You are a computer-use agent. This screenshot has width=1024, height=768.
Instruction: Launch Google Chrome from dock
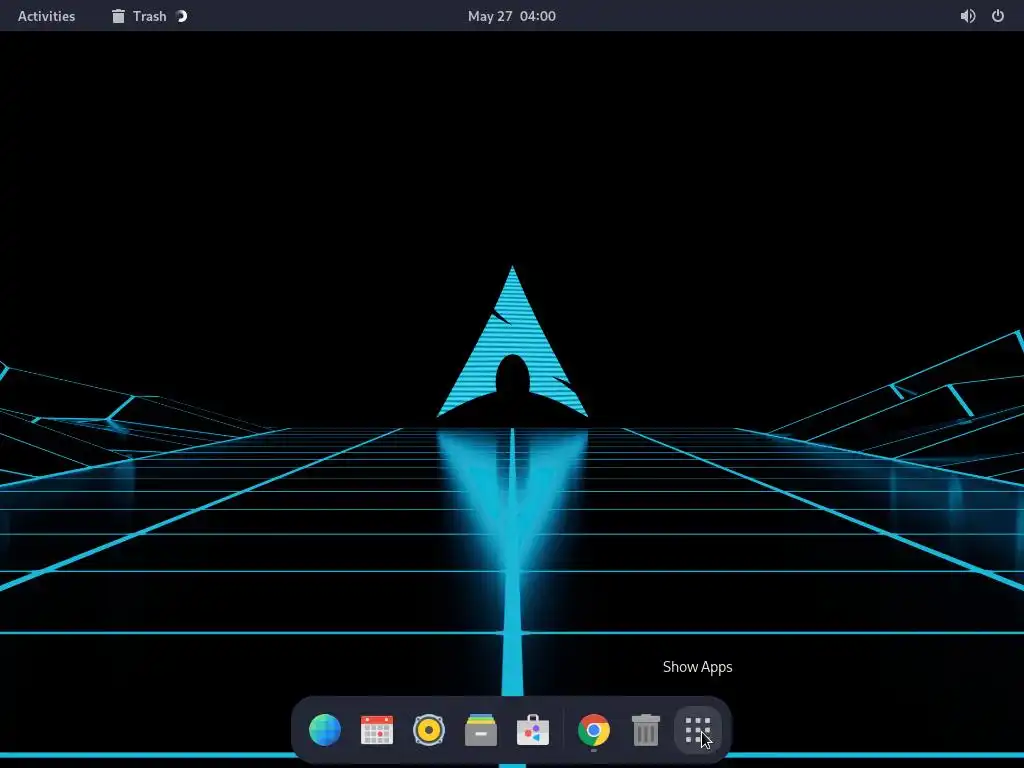594,729
